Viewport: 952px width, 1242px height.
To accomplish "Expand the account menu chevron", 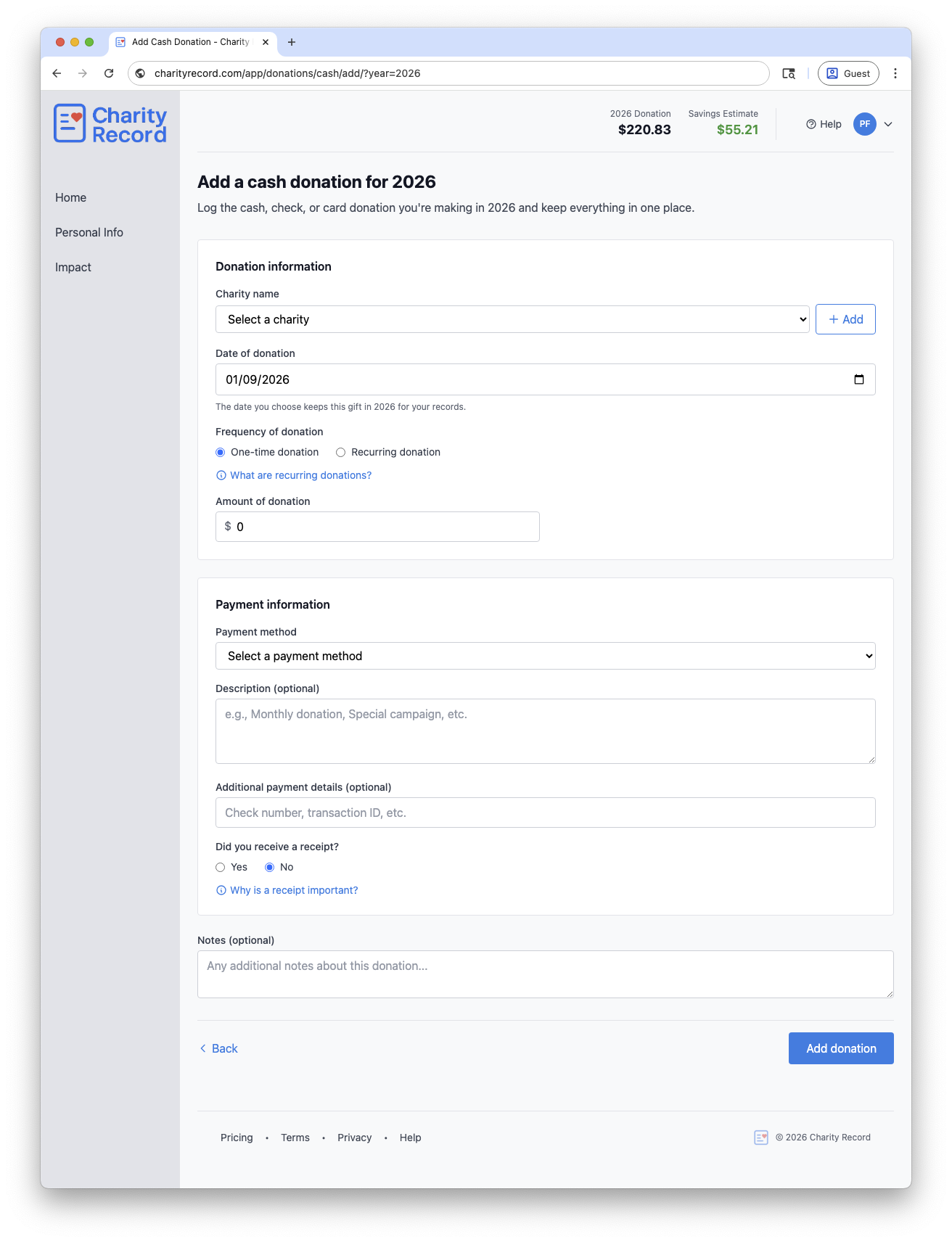I will pos(888,124).
